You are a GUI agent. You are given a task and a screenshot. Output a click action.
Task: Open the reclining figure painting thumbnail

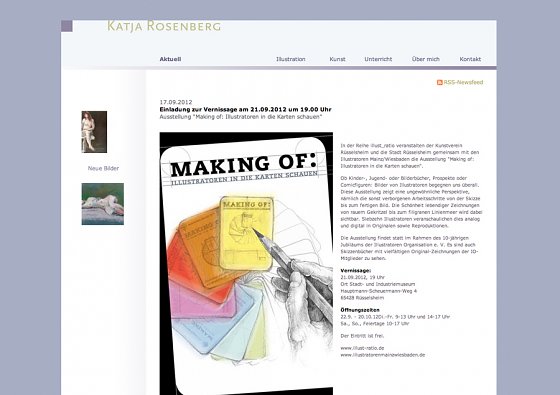pos(103,204)
